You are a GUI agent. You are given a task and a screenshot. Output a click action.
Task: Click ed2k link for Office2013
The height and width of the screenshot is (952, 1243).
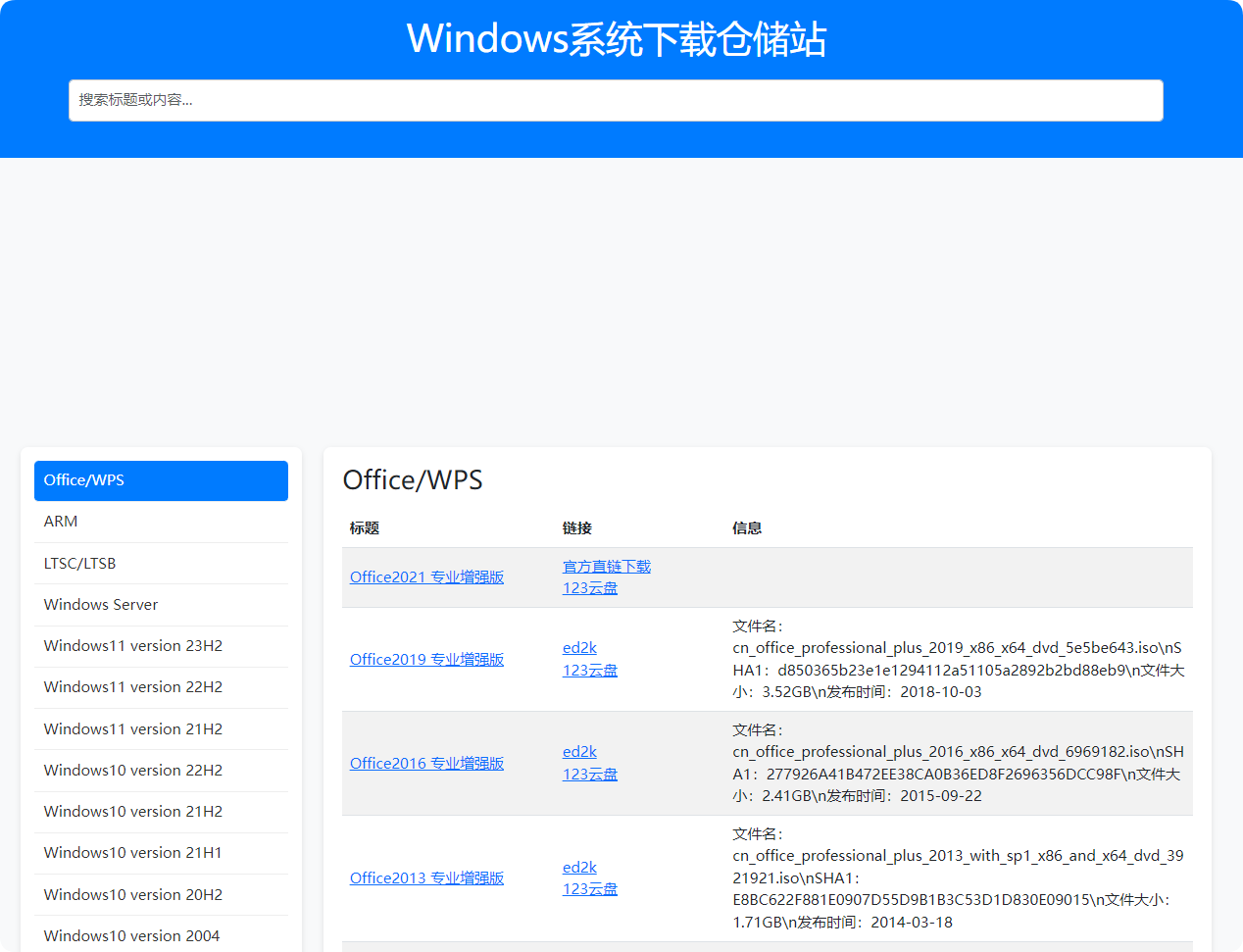(579, 868)
